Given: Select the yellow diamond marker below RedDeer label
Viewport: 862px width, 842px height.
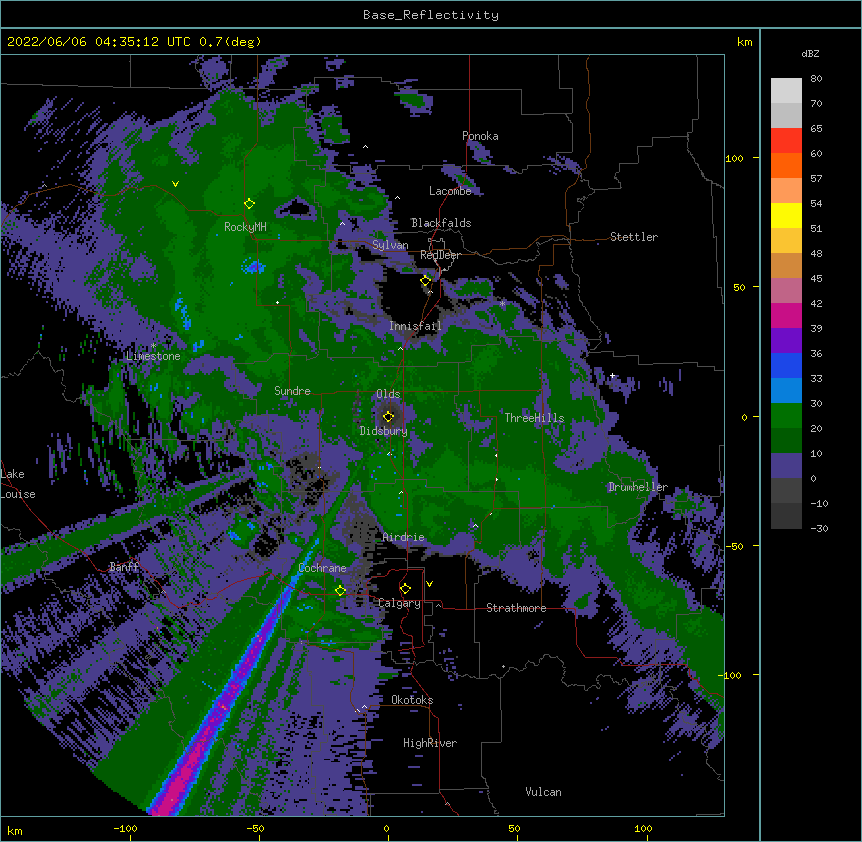Looking at the screenshot, I should point(426,281).
